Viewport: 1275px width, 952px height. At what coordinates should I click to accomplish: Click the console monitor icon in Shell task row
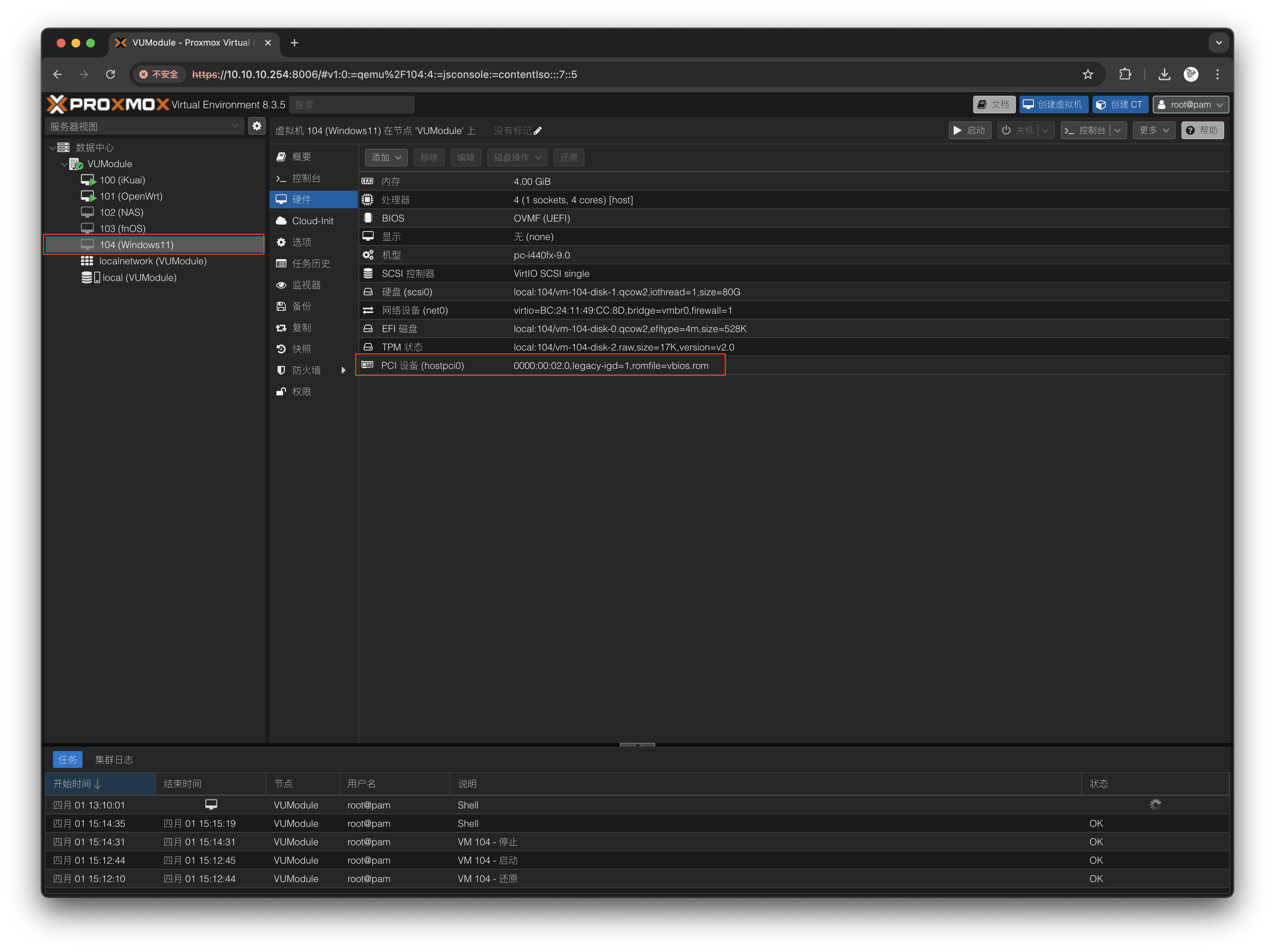click(211, 804)
